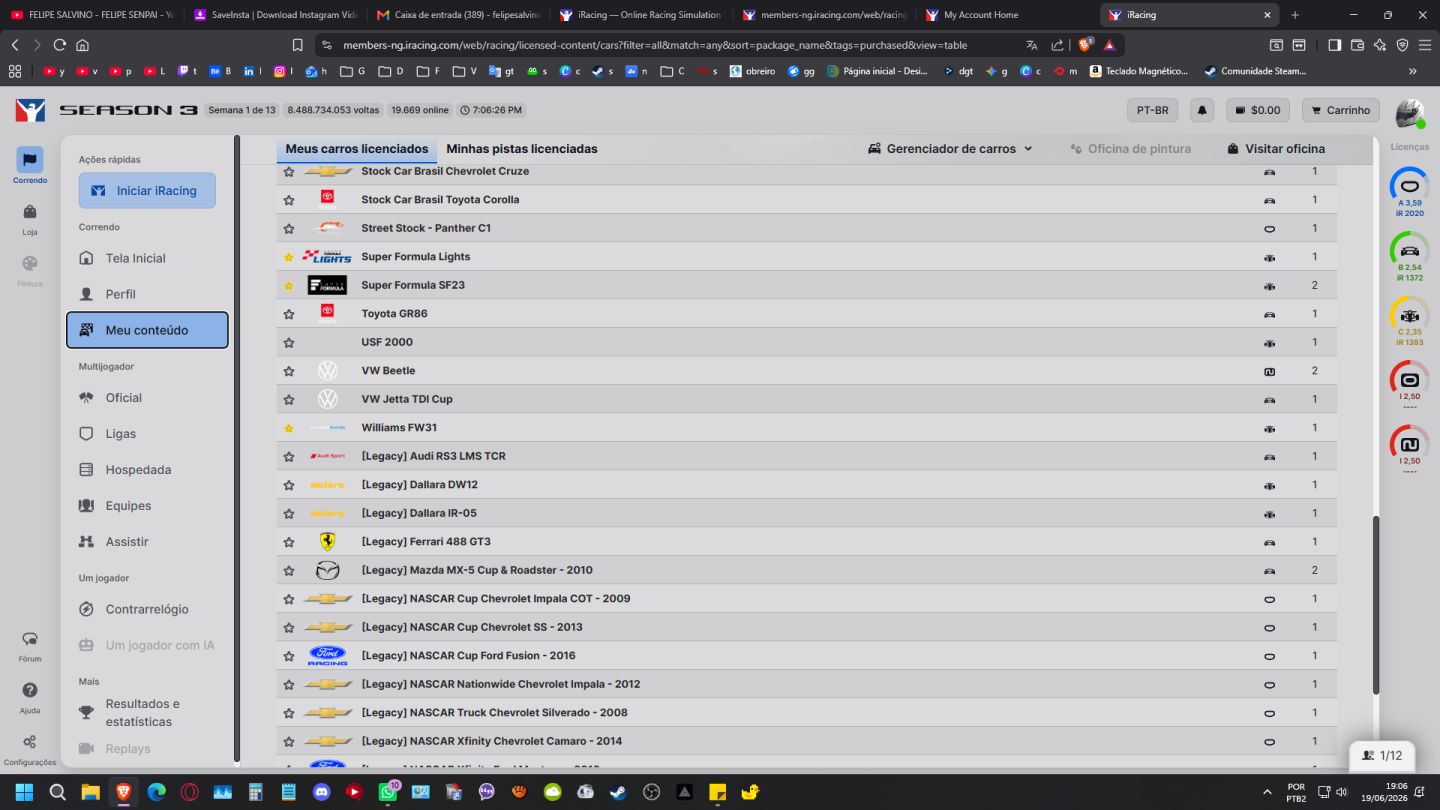This screenshot has height=810, width=1440.
Task: Open the Fórum icon in the sidebar
Action: coord(30,645)
